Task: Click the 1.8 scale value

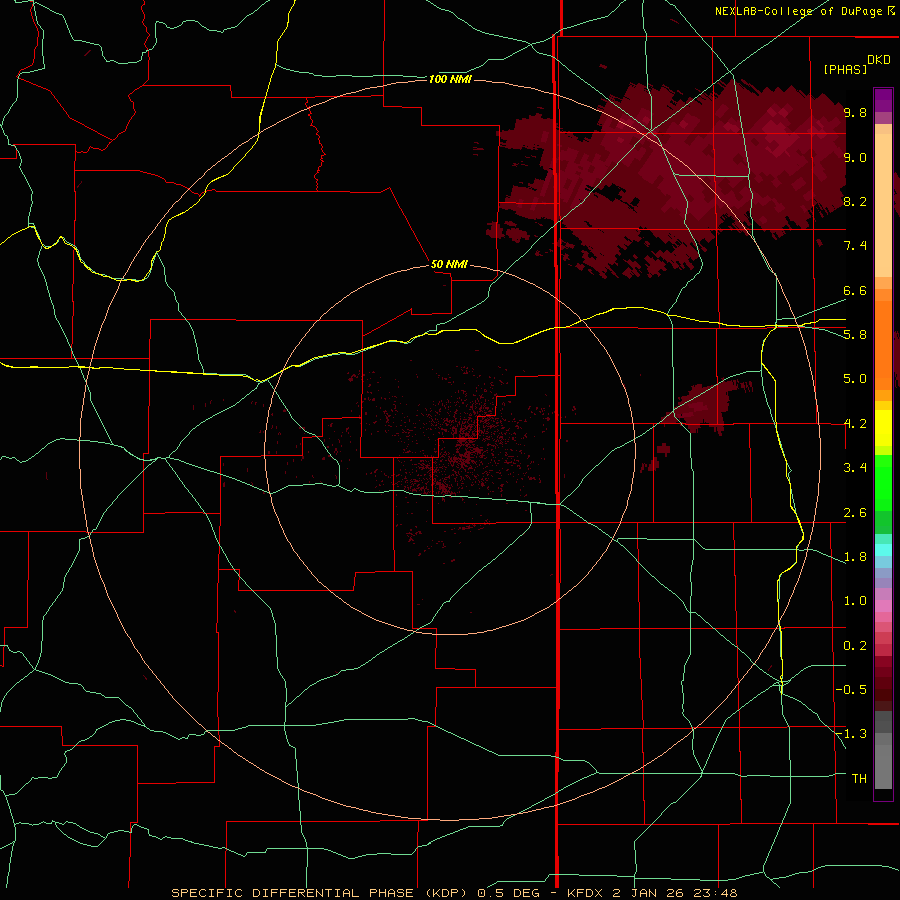Action: coord(855,557)
